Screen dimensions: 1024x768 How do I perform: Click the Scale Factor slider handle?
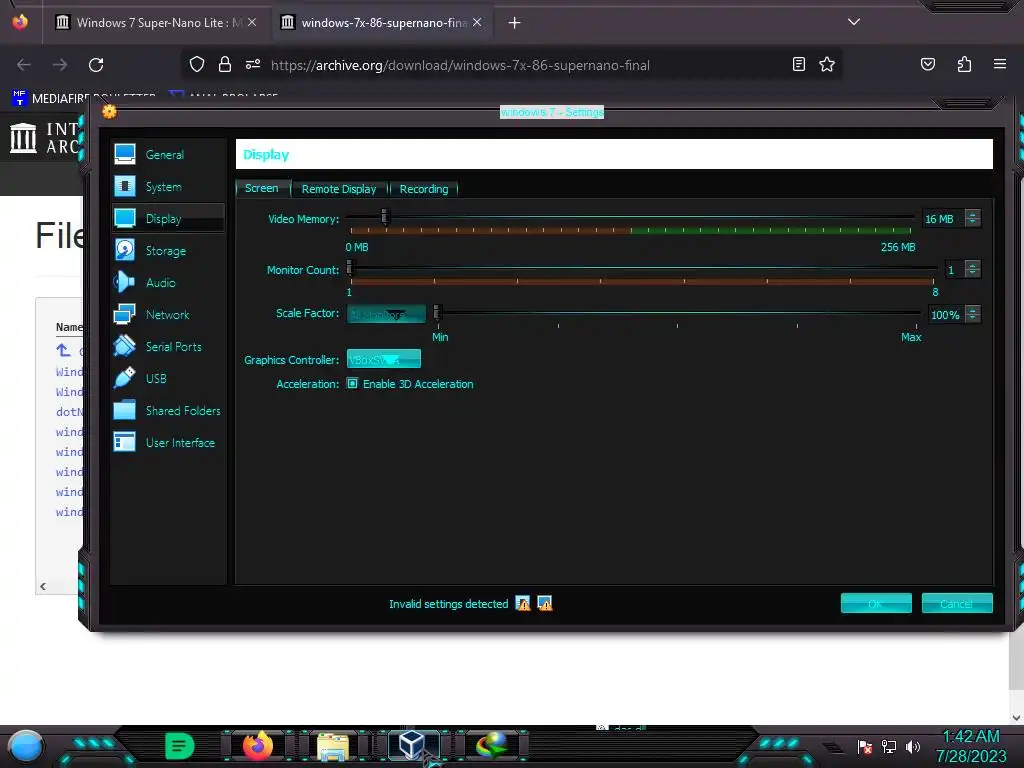[438, 312]
